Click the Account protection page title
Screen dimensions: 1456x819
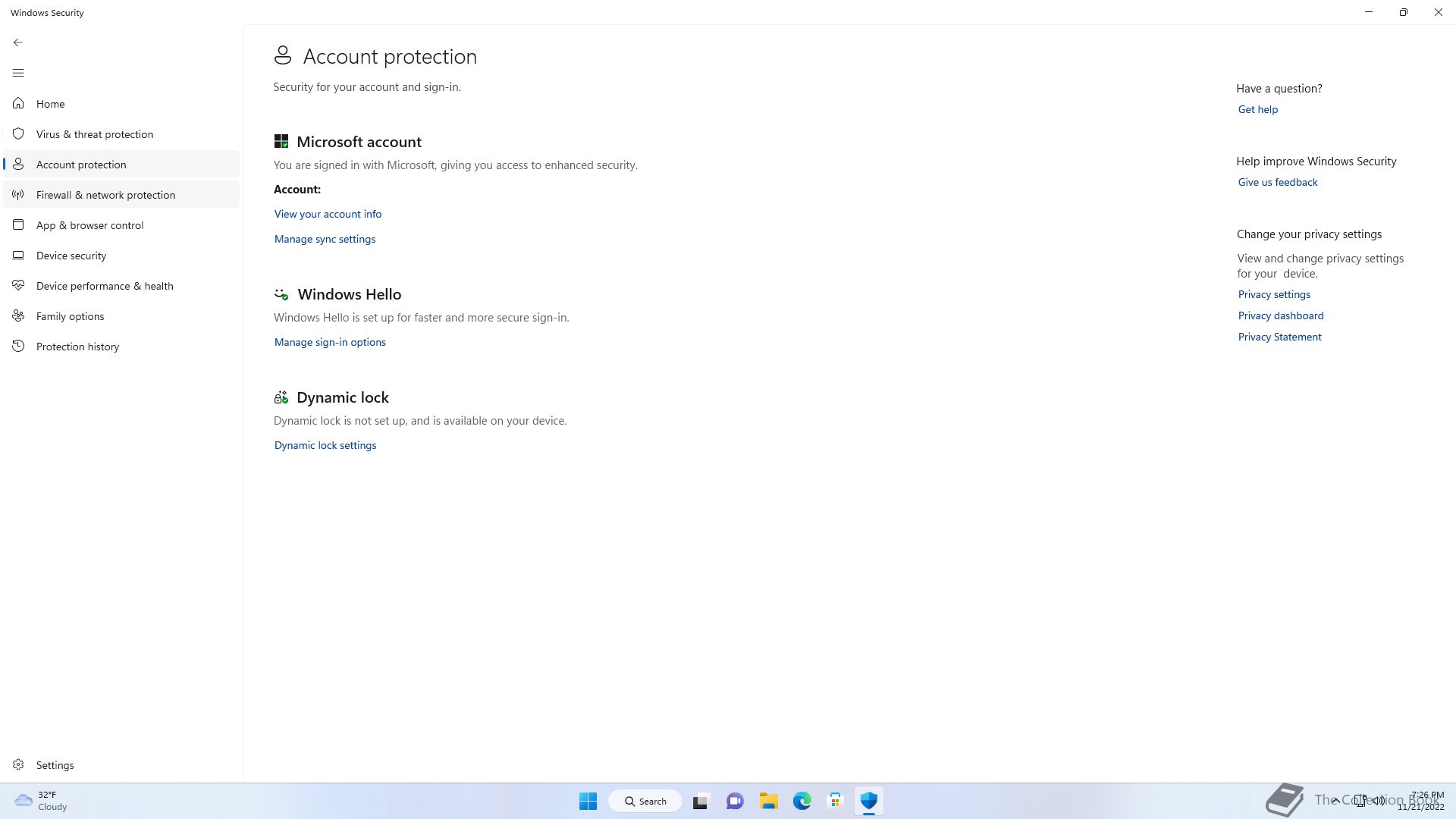tap(390, 56)
